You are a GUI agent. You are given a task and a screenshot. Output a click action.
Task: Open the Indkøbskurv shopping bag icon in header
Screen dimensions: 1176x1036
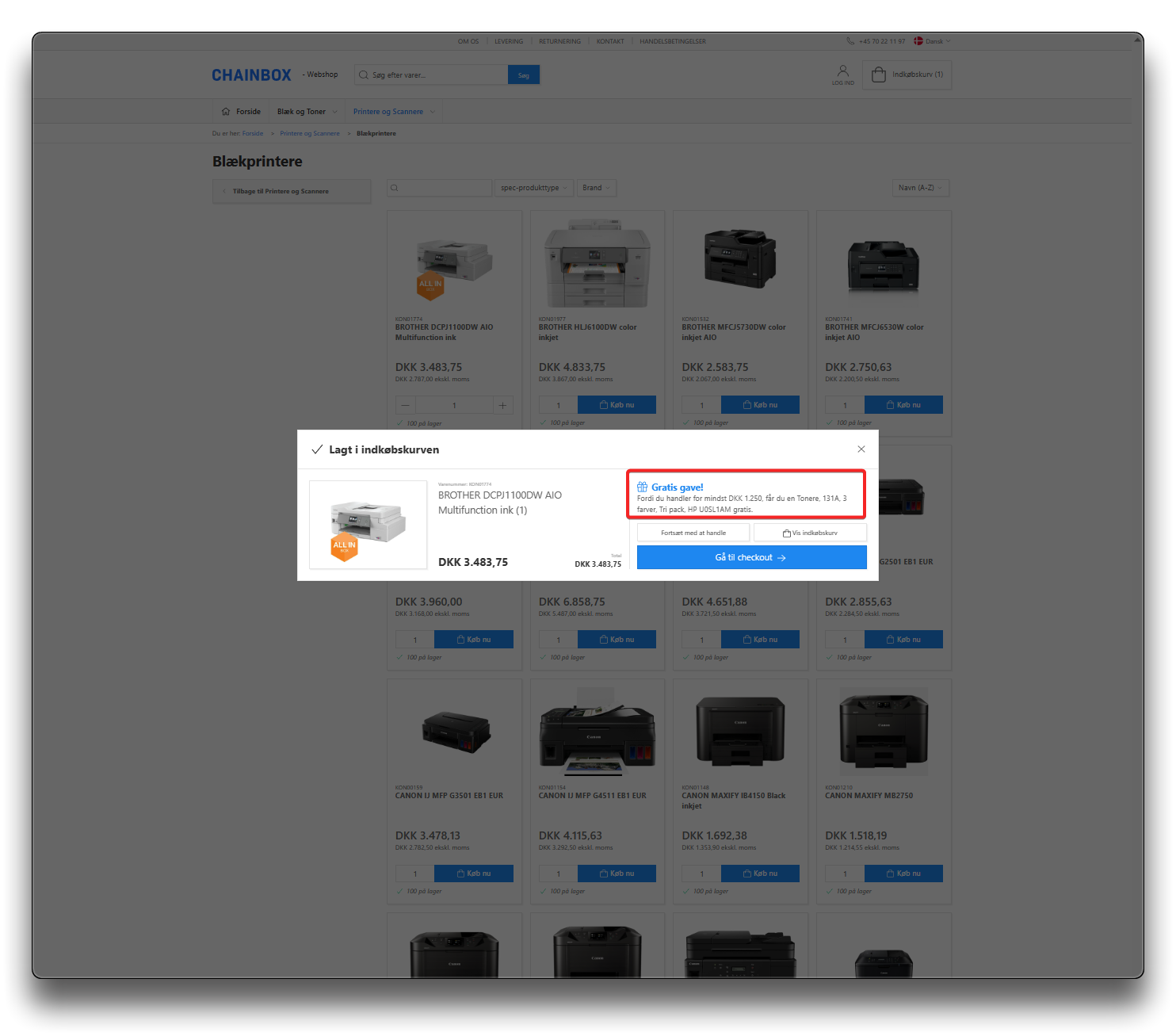coord(878,75)
